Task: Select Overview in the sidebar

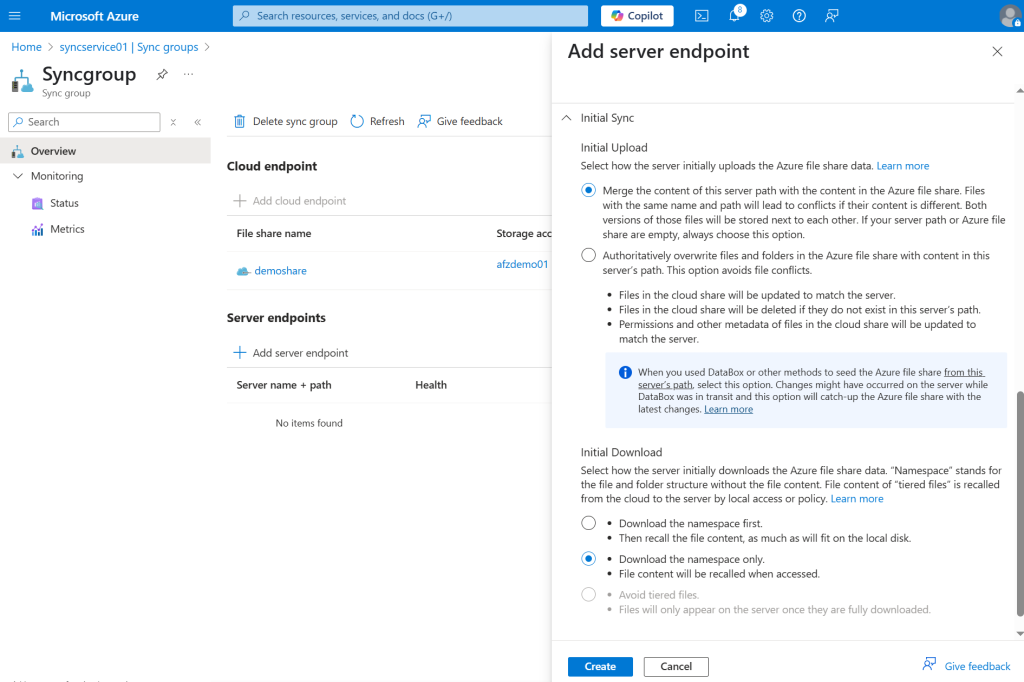Action: coord(105,151)
